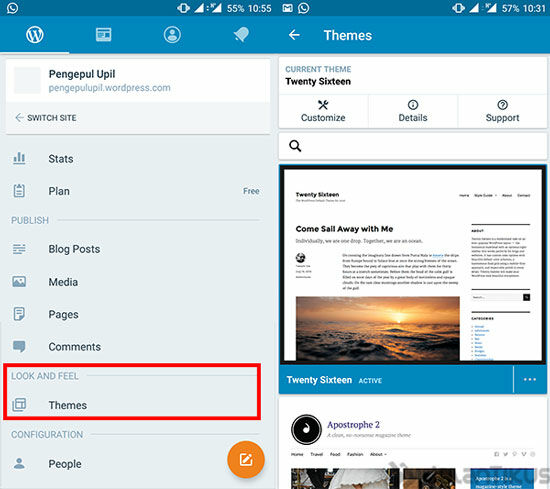Screen dimensions: 550x489
Task: Open the Twenty Sixteen theme preview
Action: [413, 265]
